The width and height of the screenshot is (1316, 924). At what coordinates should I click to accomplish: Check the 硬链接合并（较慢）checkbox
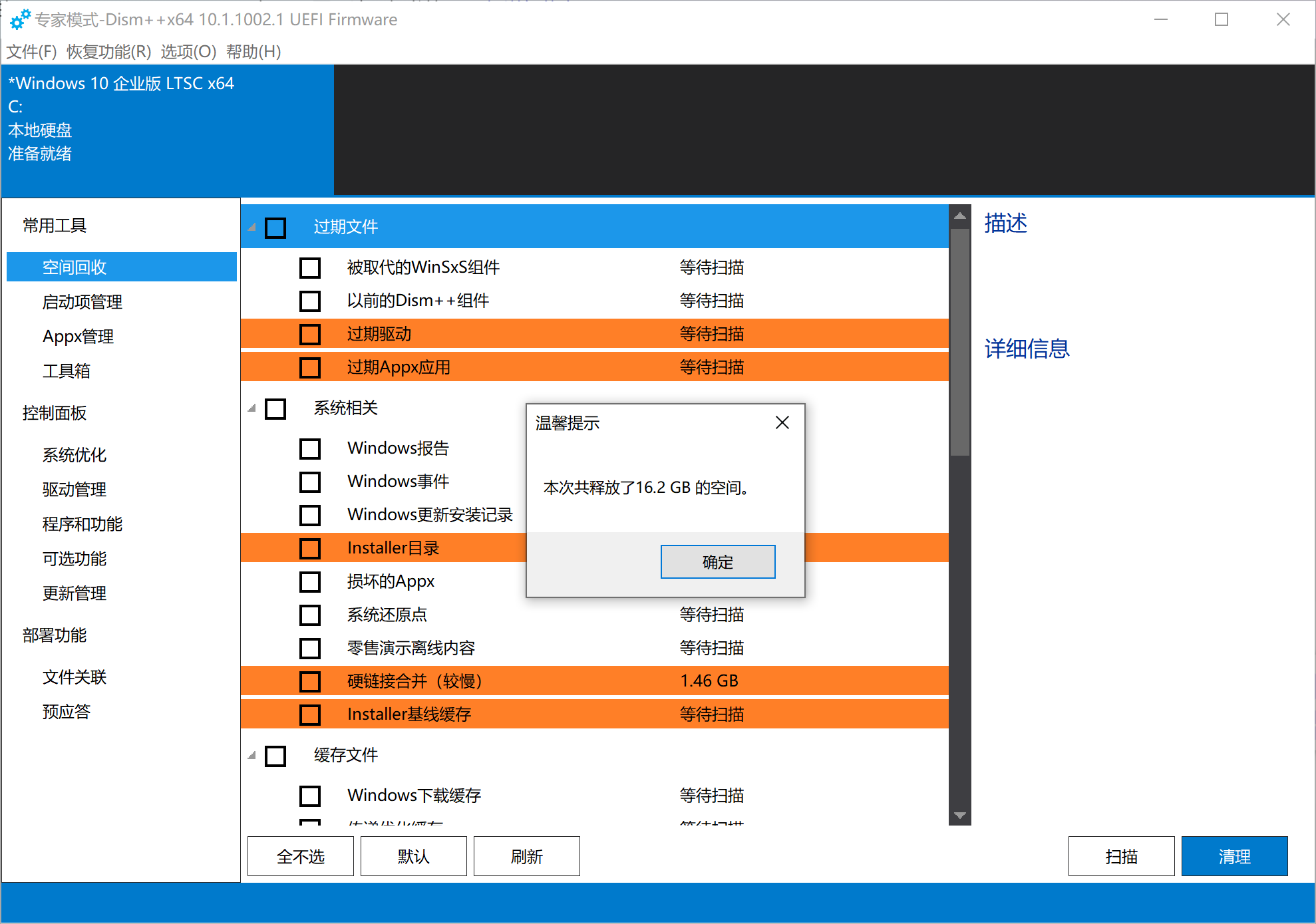click(x=310, y=681)
